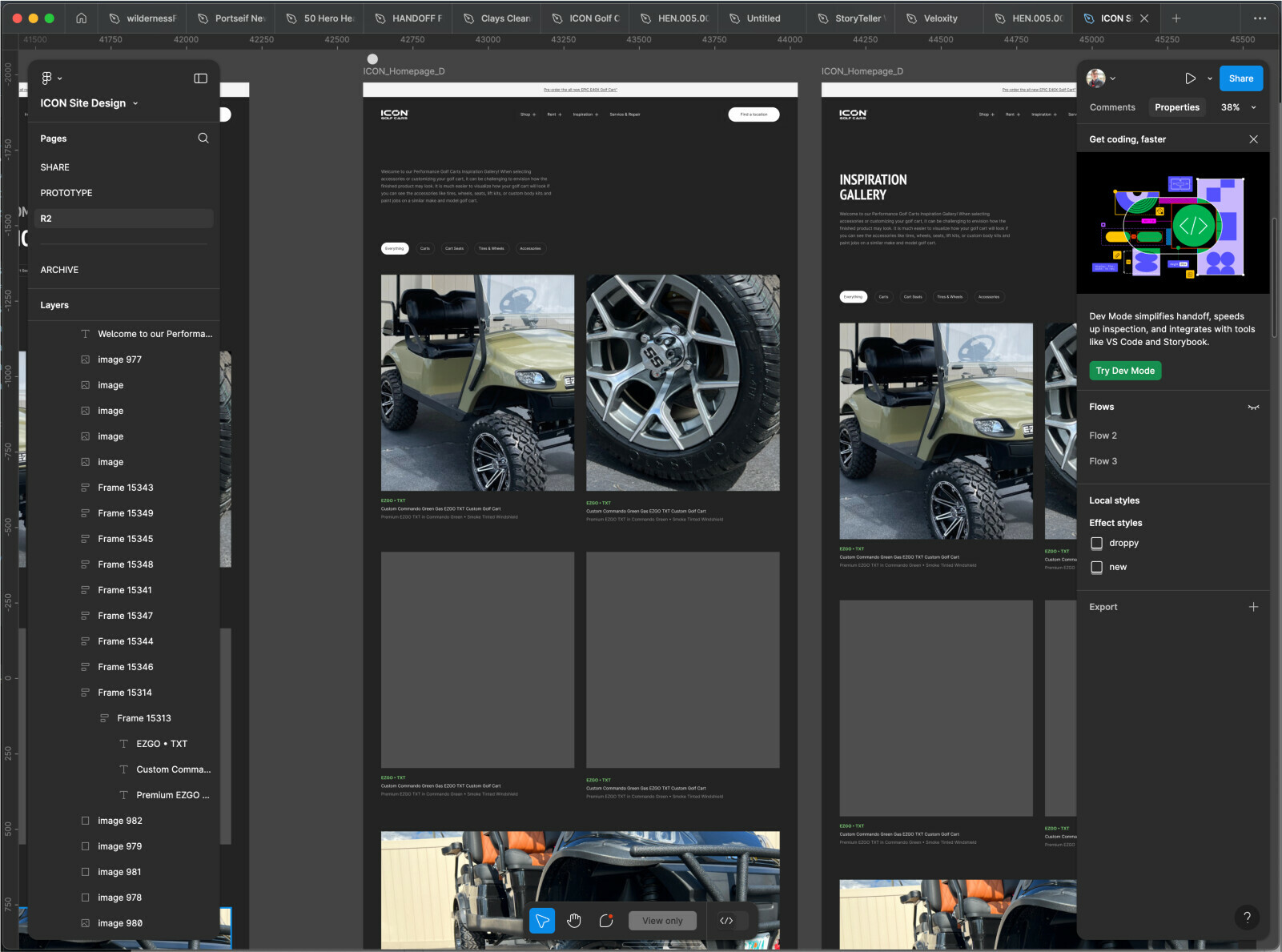Select Flow 3 in Flows list

tap(1103, 461)
